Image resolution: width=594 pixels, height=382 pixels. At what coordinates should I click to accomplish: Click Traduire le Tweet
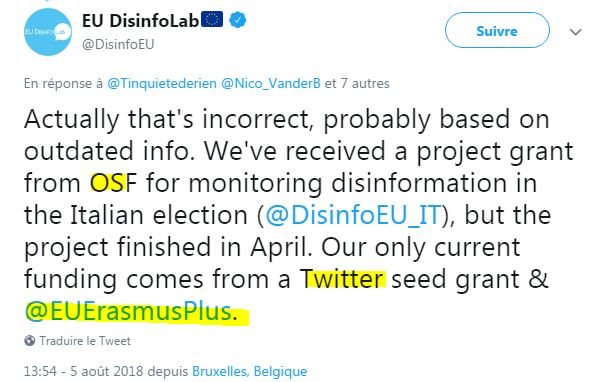tap(85, 341)
